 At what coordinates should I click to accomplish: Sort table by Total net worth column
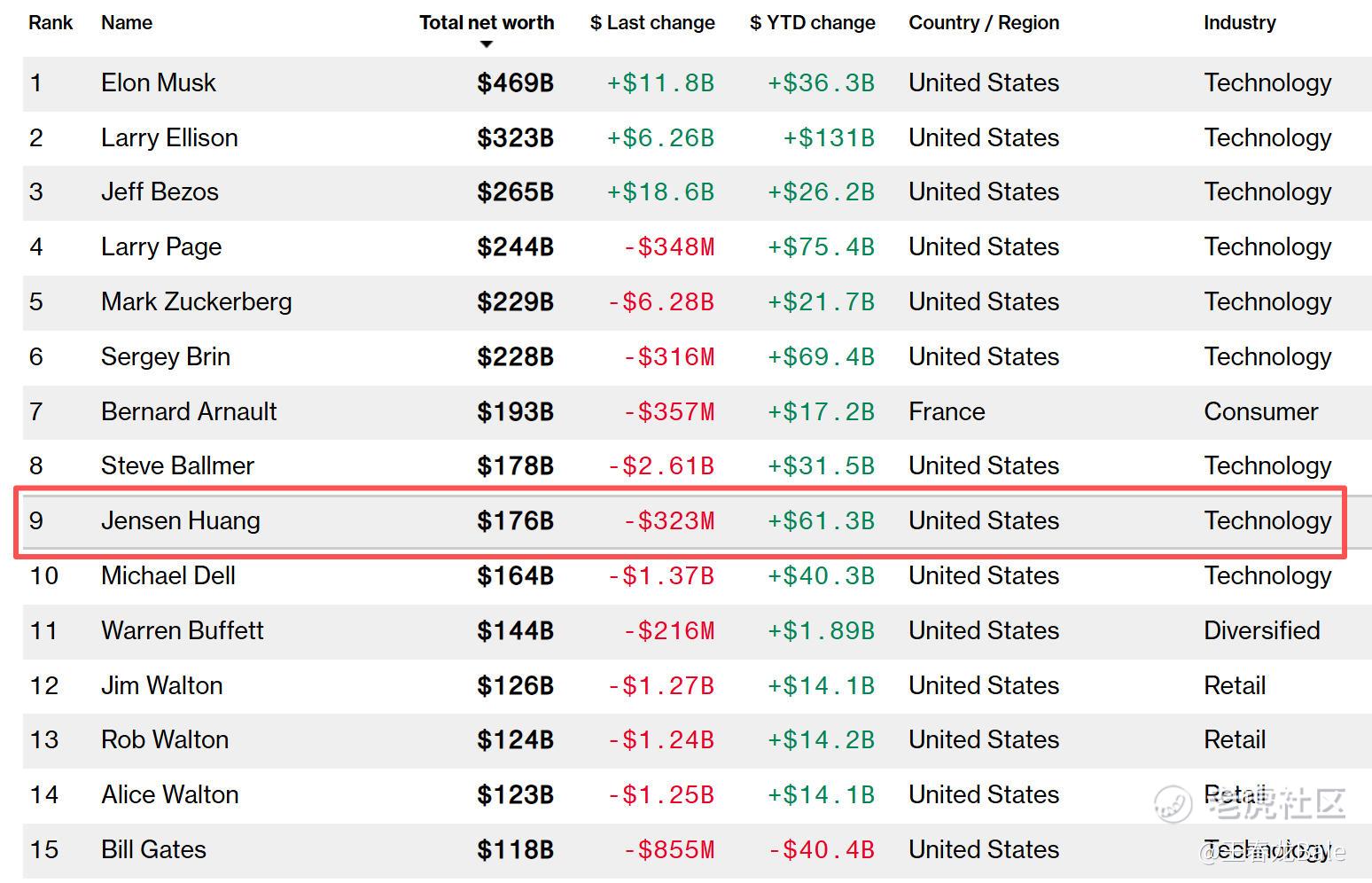click(x=487, y=23)
